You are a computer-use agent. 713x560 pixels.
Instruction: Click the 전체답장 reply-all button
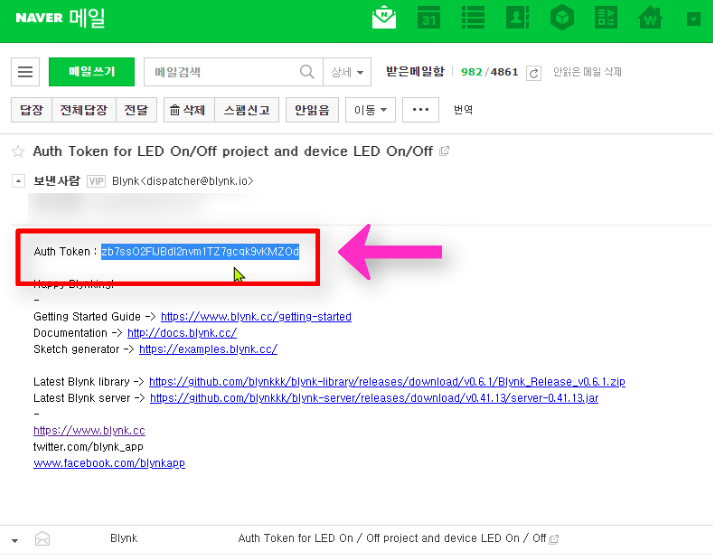coord(84,110)
